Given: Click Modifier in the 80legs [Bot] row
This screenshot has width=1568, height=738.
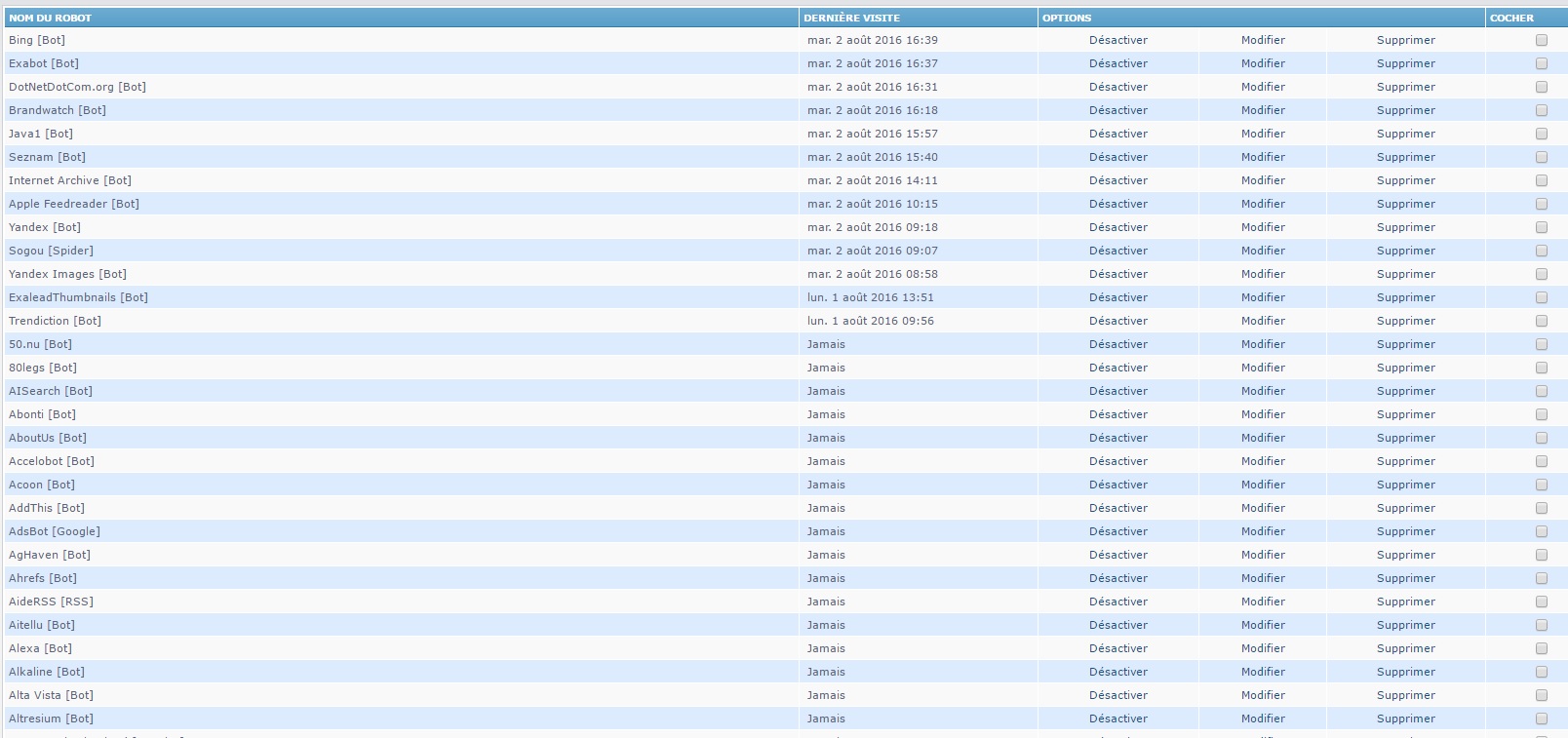Looking at the screenshot, I should [x=1263, y=368].
